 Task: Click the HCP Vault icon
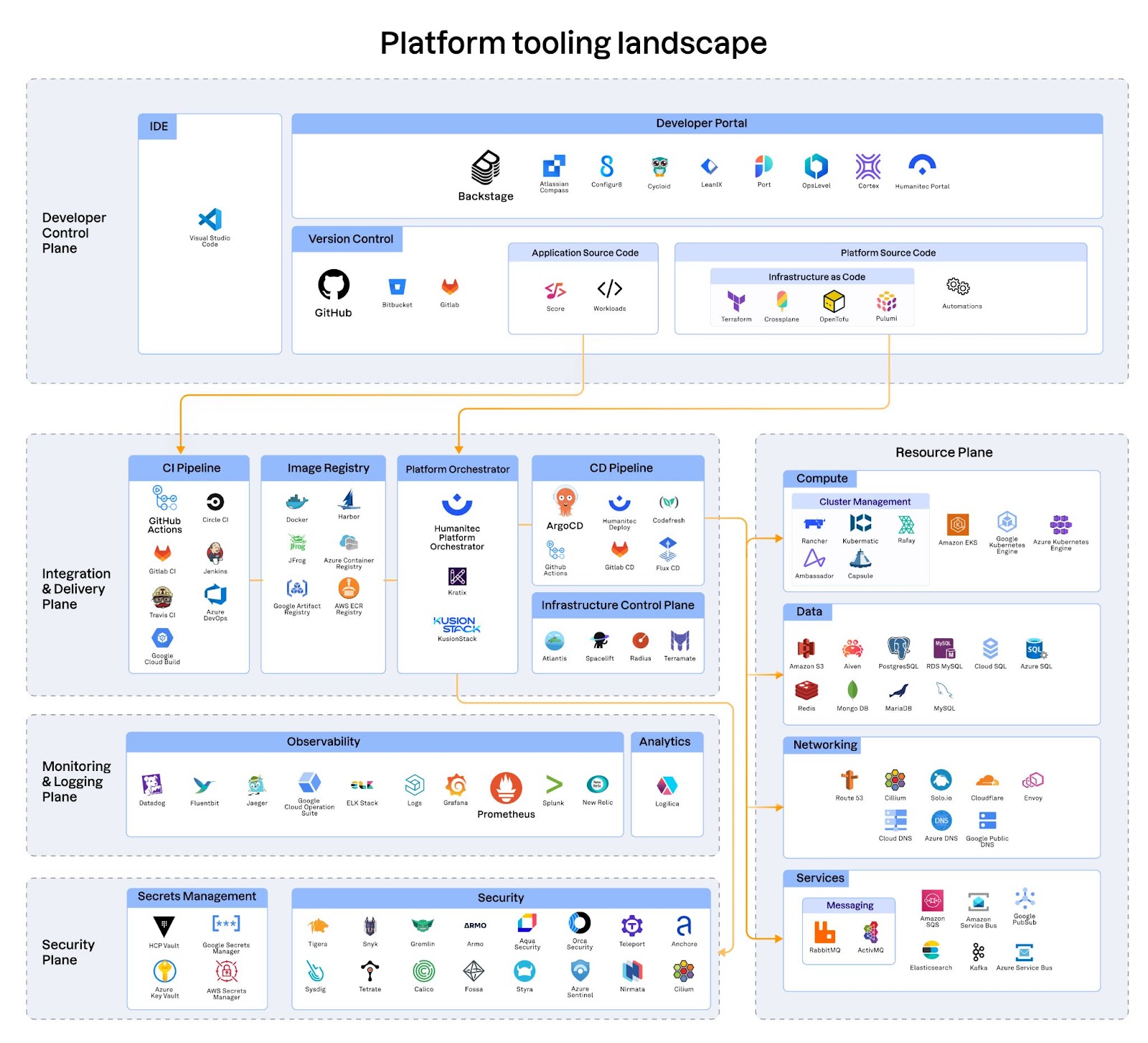164,927
